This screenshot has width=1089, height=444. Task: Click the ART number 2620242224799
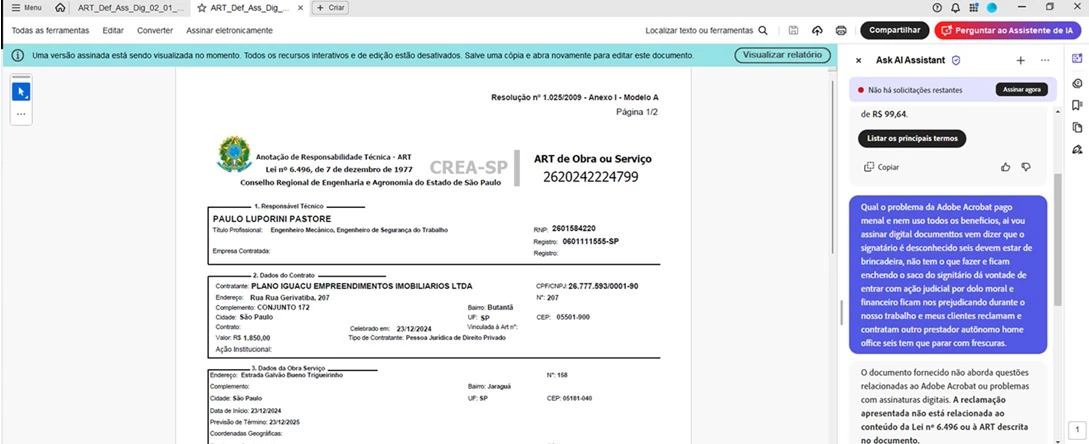(x=590, y=177)
